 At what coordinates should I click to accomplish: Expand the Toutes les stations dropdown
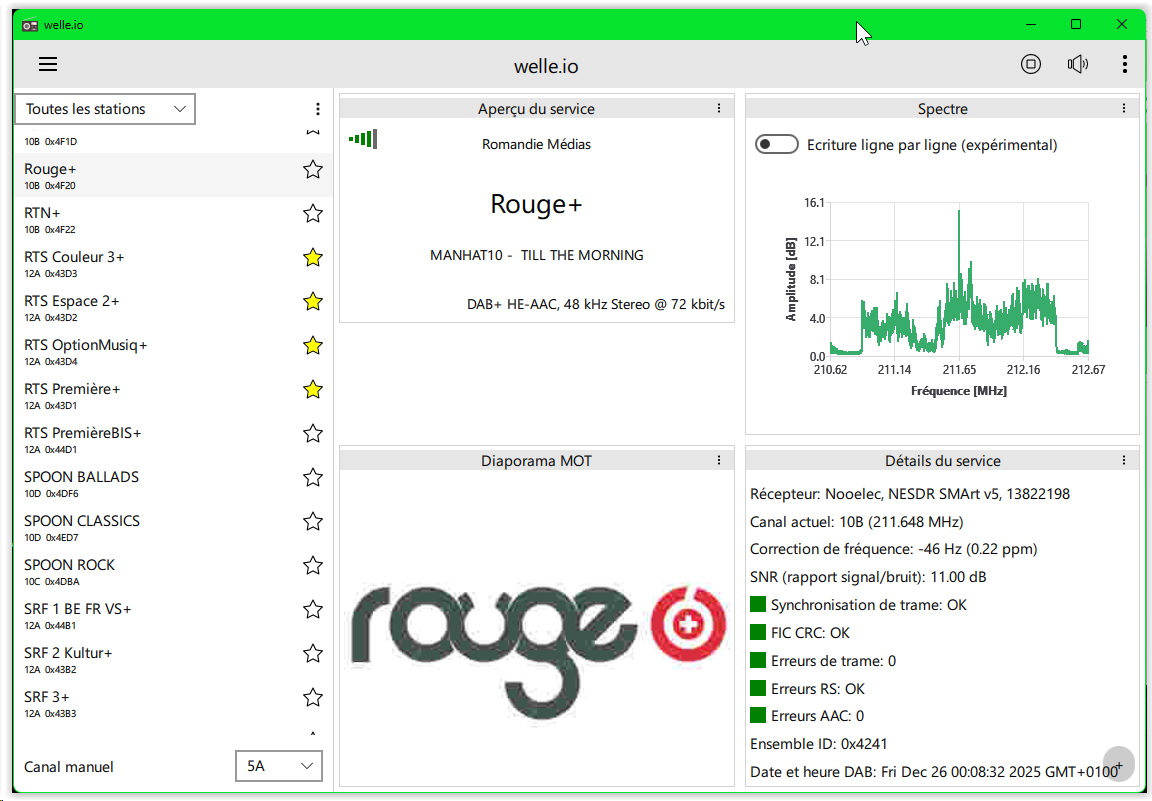pyautogui.click(x=105, y=109)
